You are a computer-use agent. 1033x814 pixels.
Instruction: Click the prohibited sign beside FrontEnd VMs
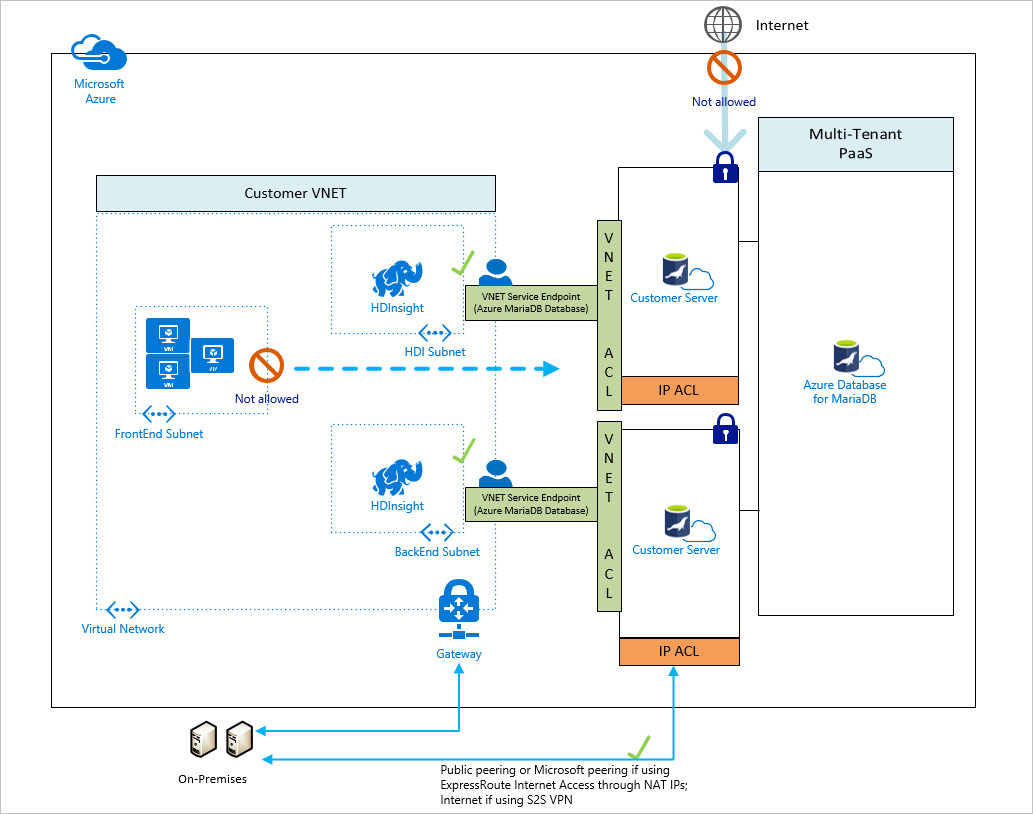click(x=266, y=366)
